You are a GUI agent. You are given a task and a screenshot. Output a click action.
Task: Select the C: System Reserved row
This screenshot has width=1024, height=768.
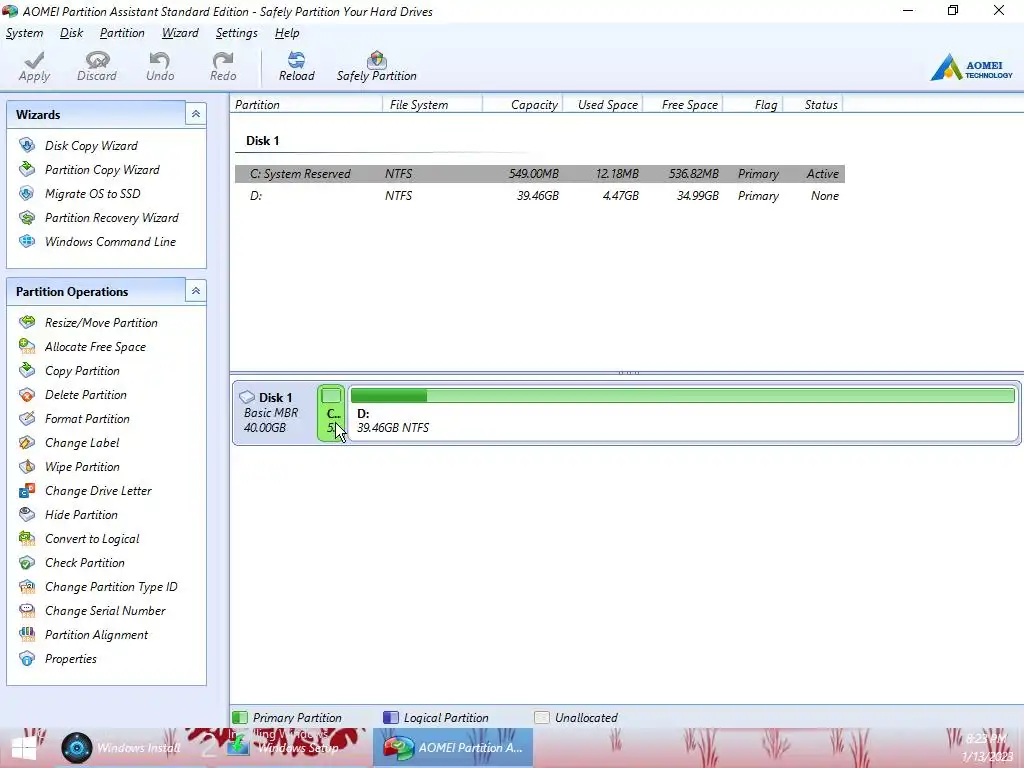click(539, 173)
